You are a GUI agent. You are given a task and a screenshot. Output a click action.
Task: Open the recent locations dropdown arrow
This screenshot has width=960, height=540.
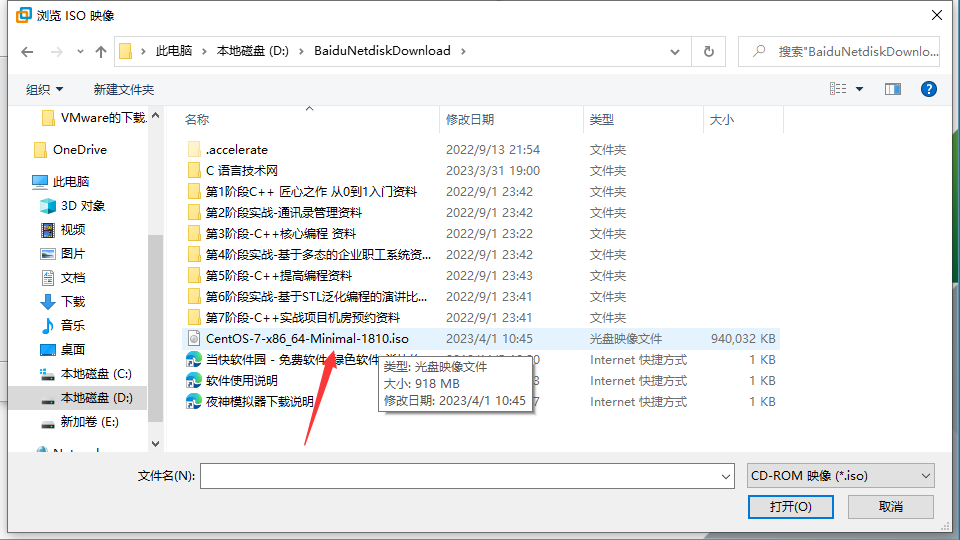tap(80, 52)
